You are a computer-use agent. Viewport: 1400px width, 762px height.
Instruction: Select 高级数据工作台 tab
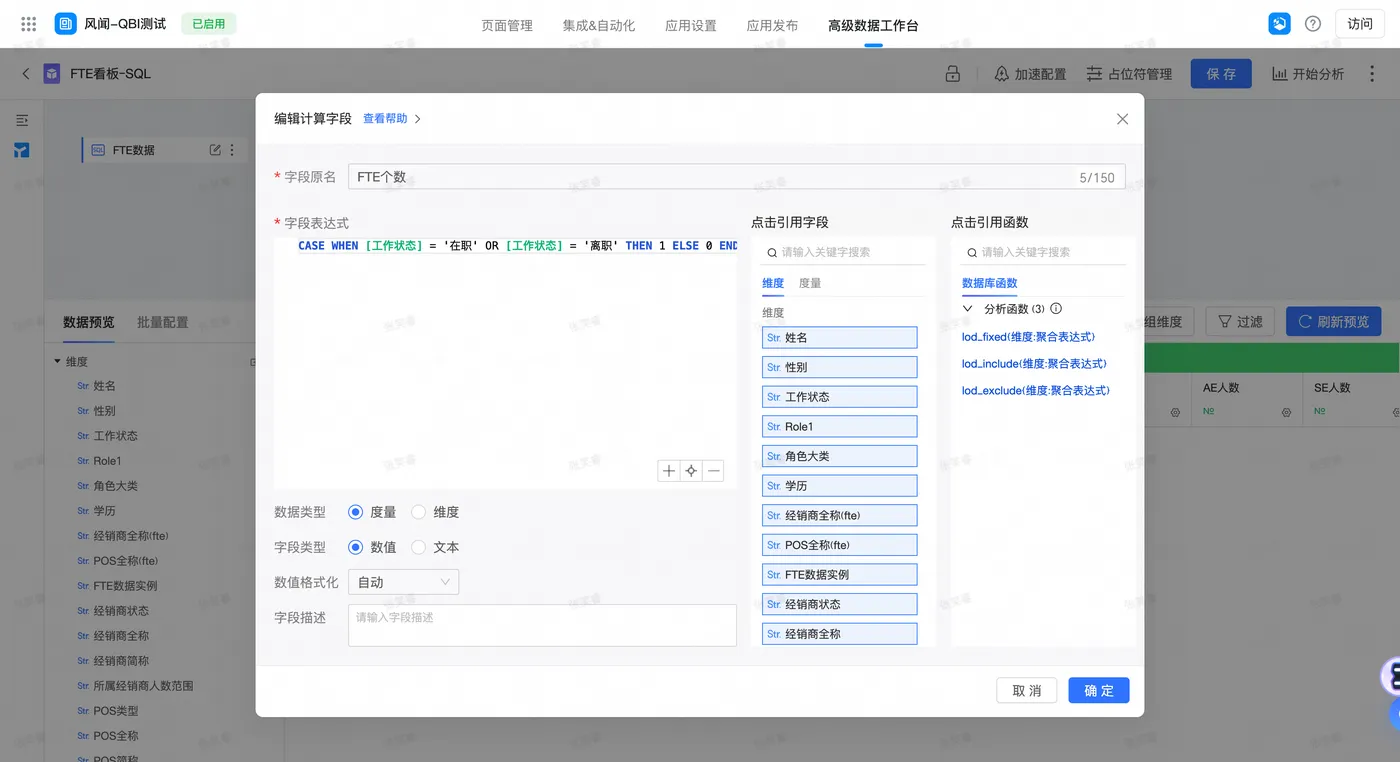[x=873, y=25]
